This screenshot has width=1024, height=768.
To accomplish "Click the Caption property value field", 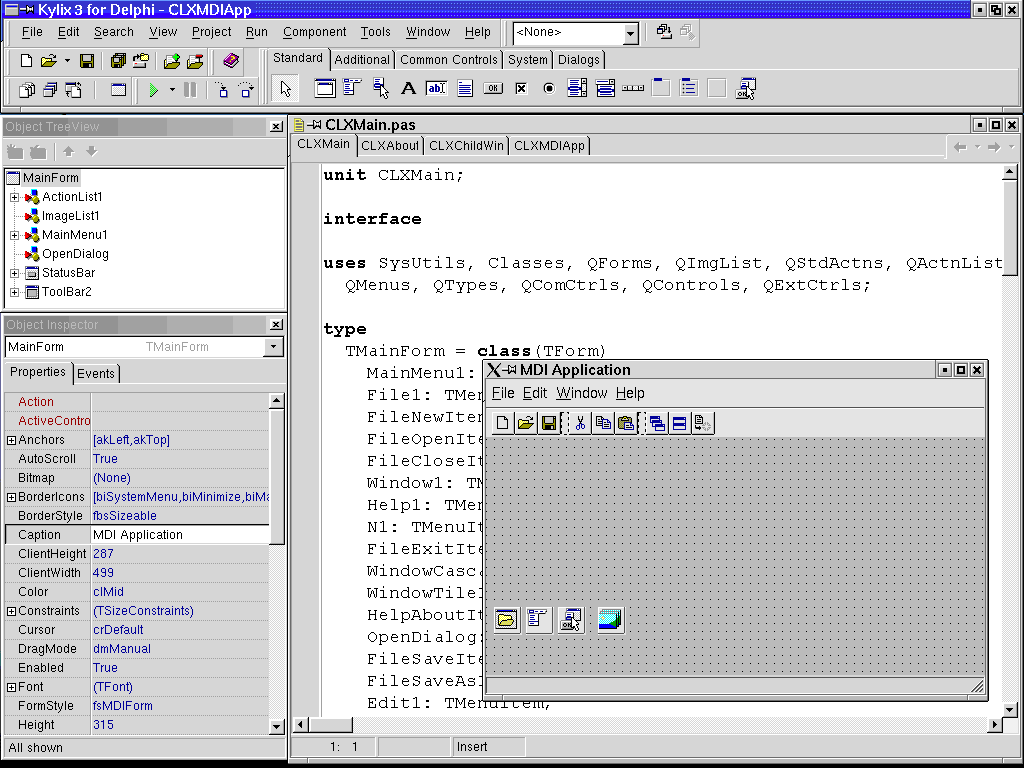I will 180,535.
